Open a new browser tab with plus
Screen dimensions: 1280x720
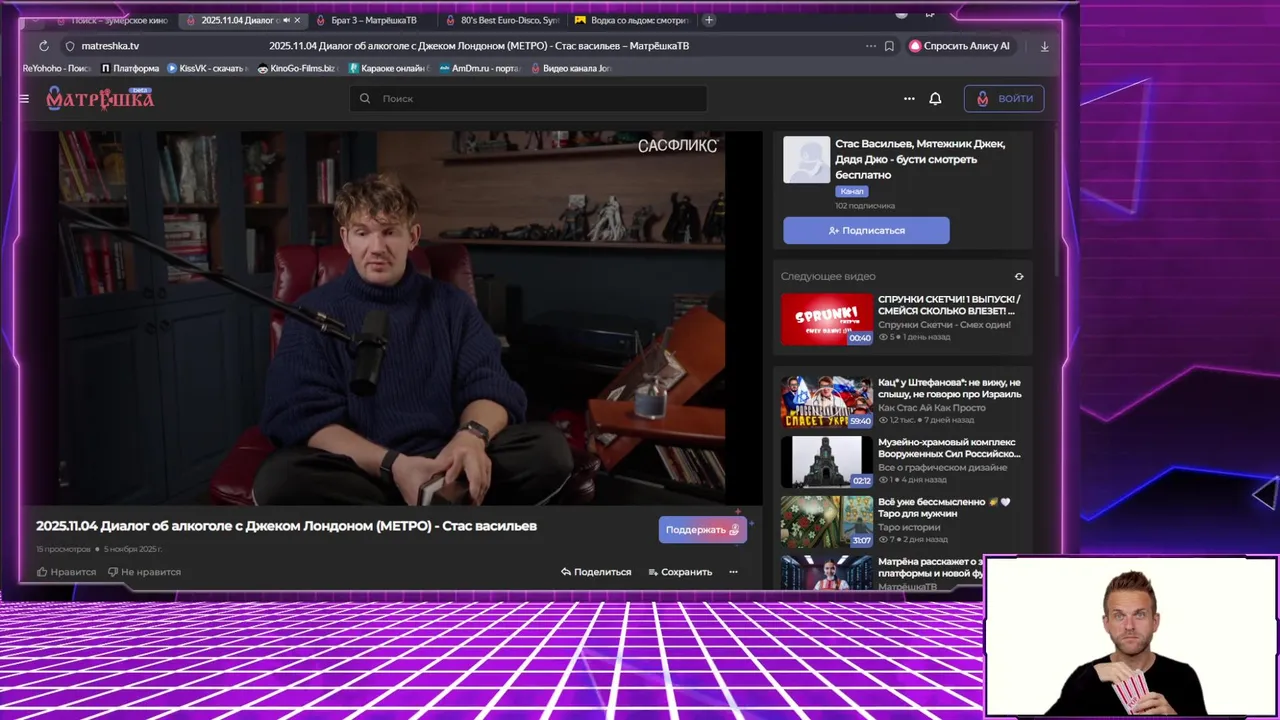click(x=709, y=20)
